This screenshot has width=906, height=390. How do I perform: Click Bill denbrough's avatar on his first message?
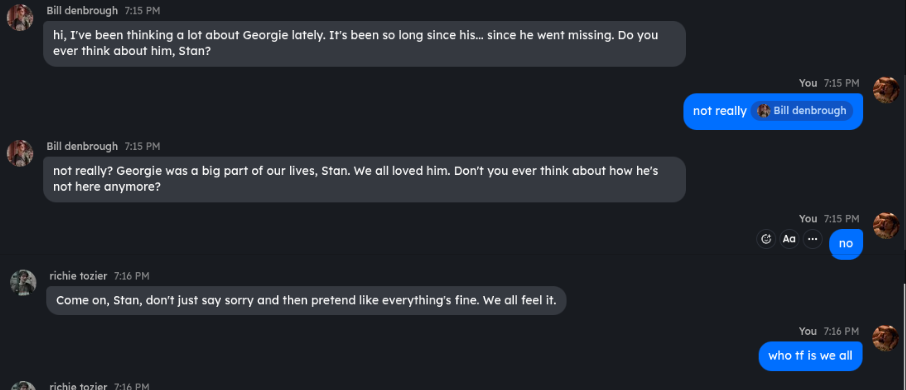[x=20, y=17]
